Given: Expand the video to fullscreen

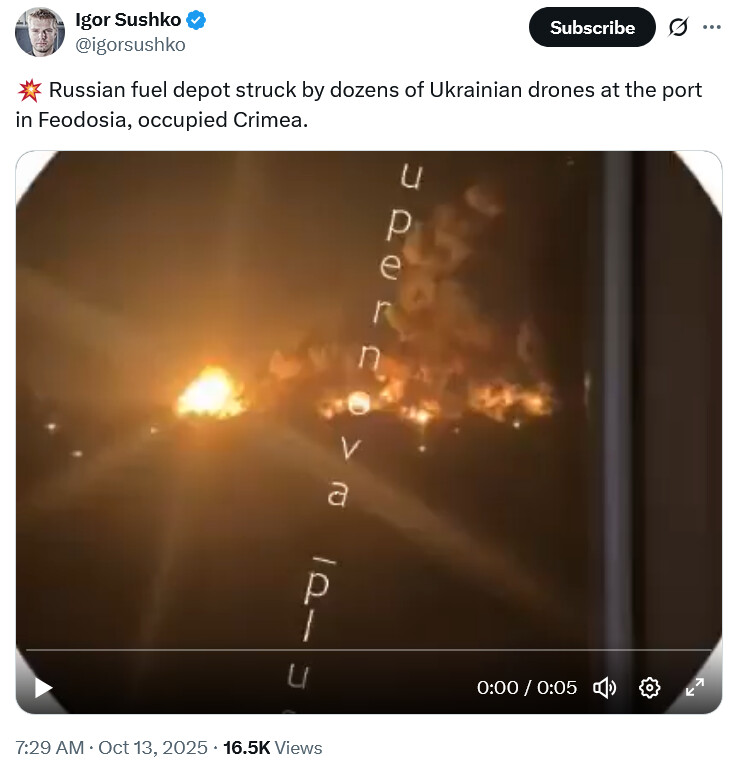Looking at the screenshot, I should 694,687.
